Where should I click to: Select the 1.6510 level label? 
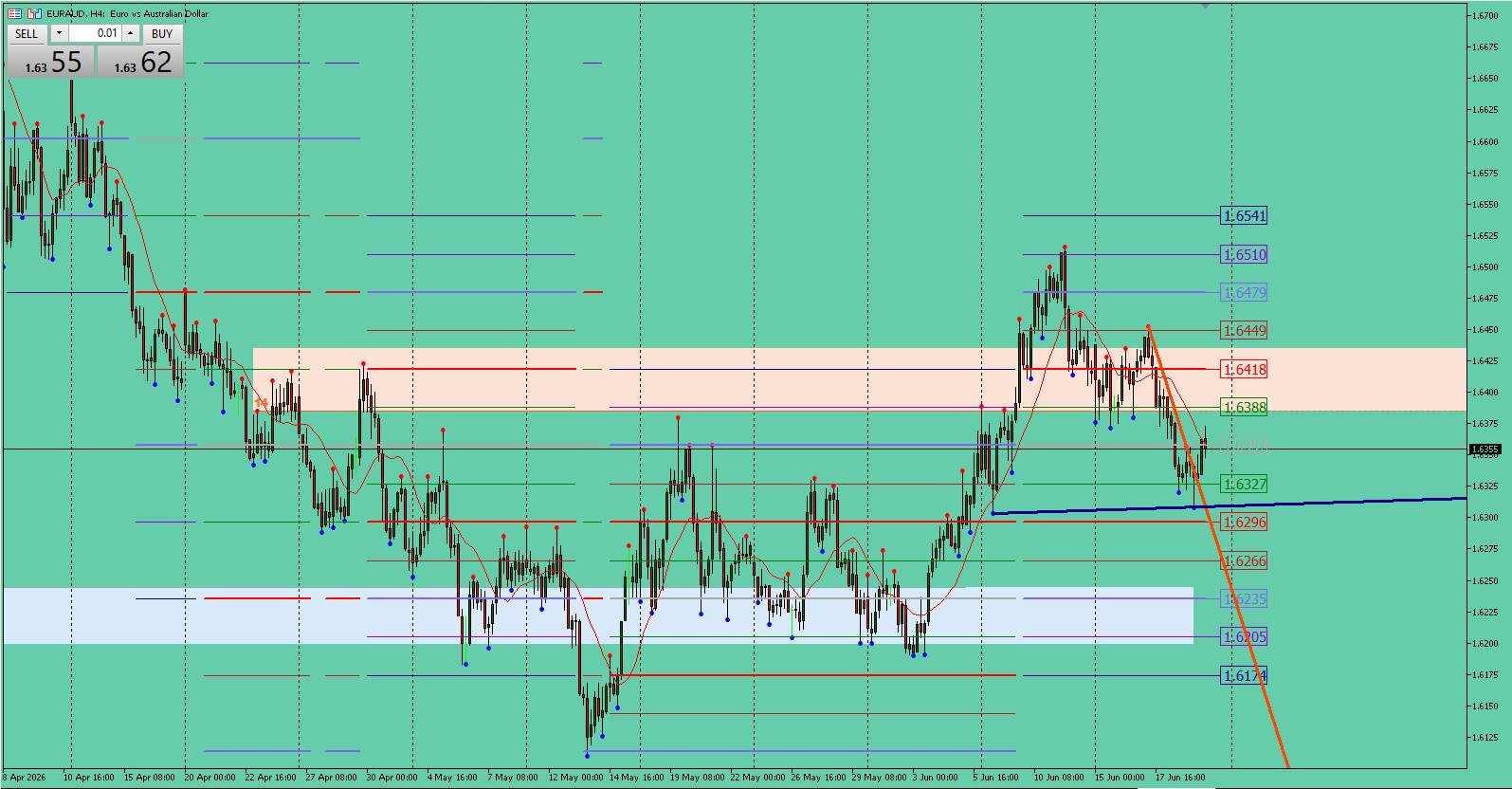point(1244,254)
